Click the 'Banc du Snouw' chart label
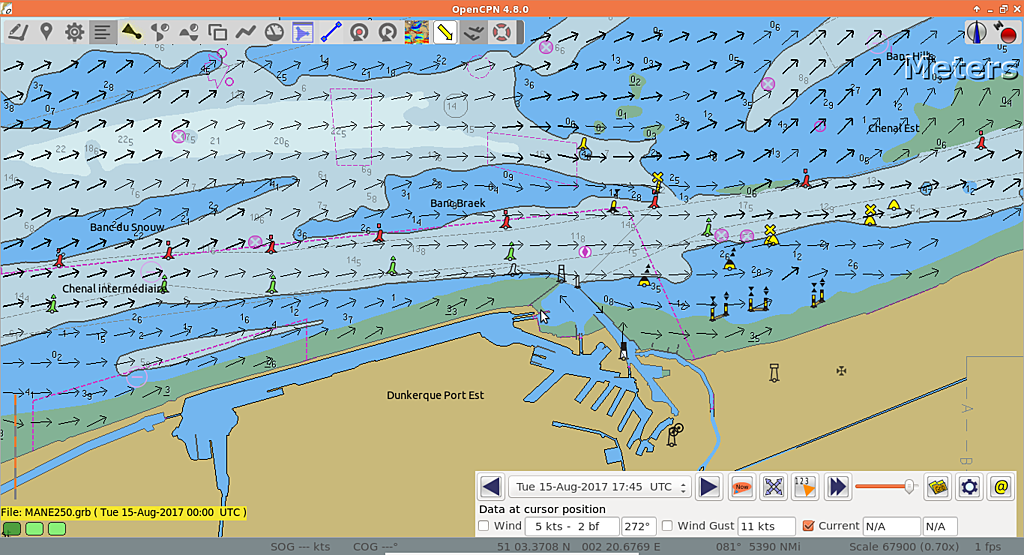This screenshot has height=555, width=1024. tap(127, 227)
